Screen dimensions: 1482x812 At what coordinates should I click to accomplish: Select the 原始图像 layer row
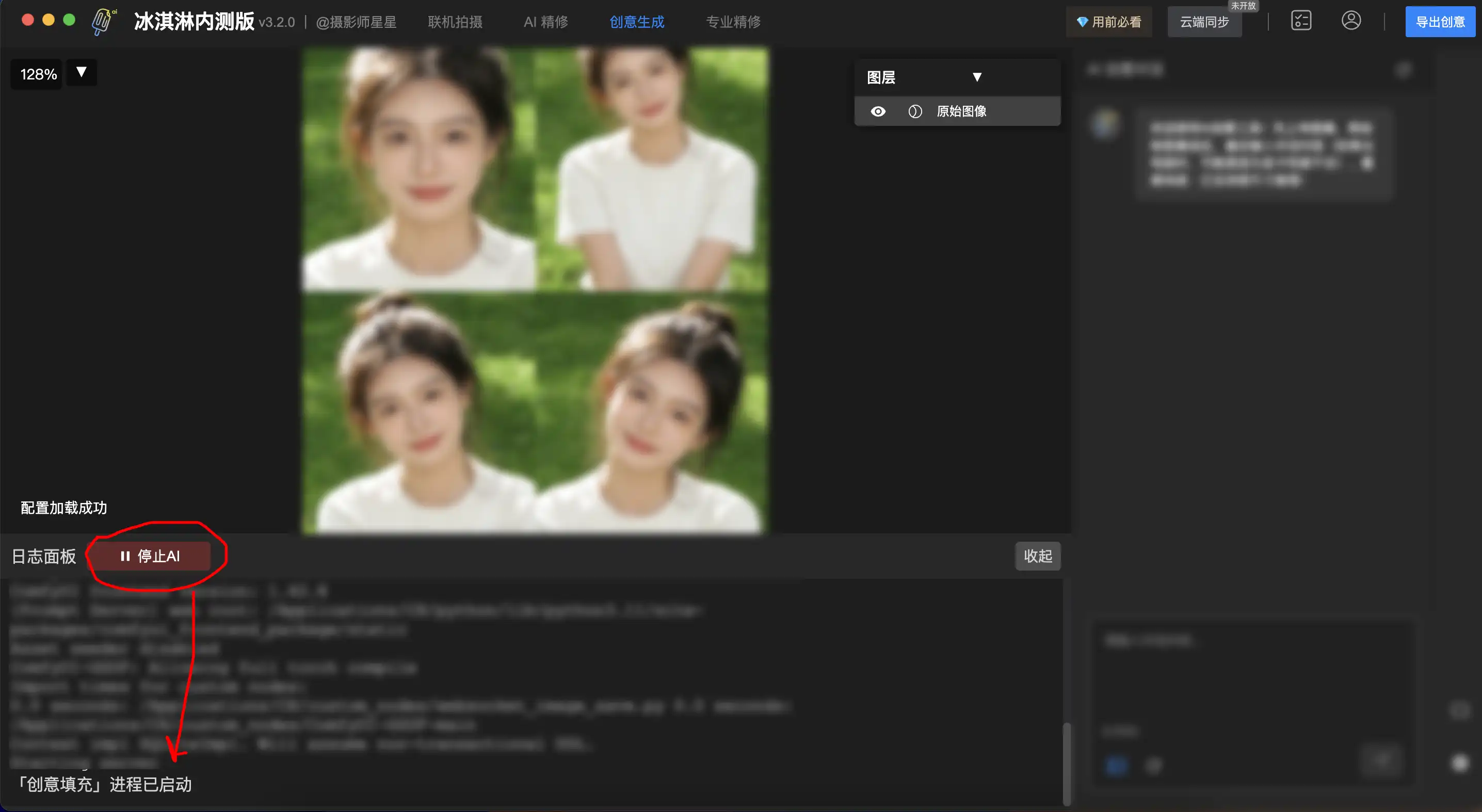pyautogui.click(x=957, y=111)
